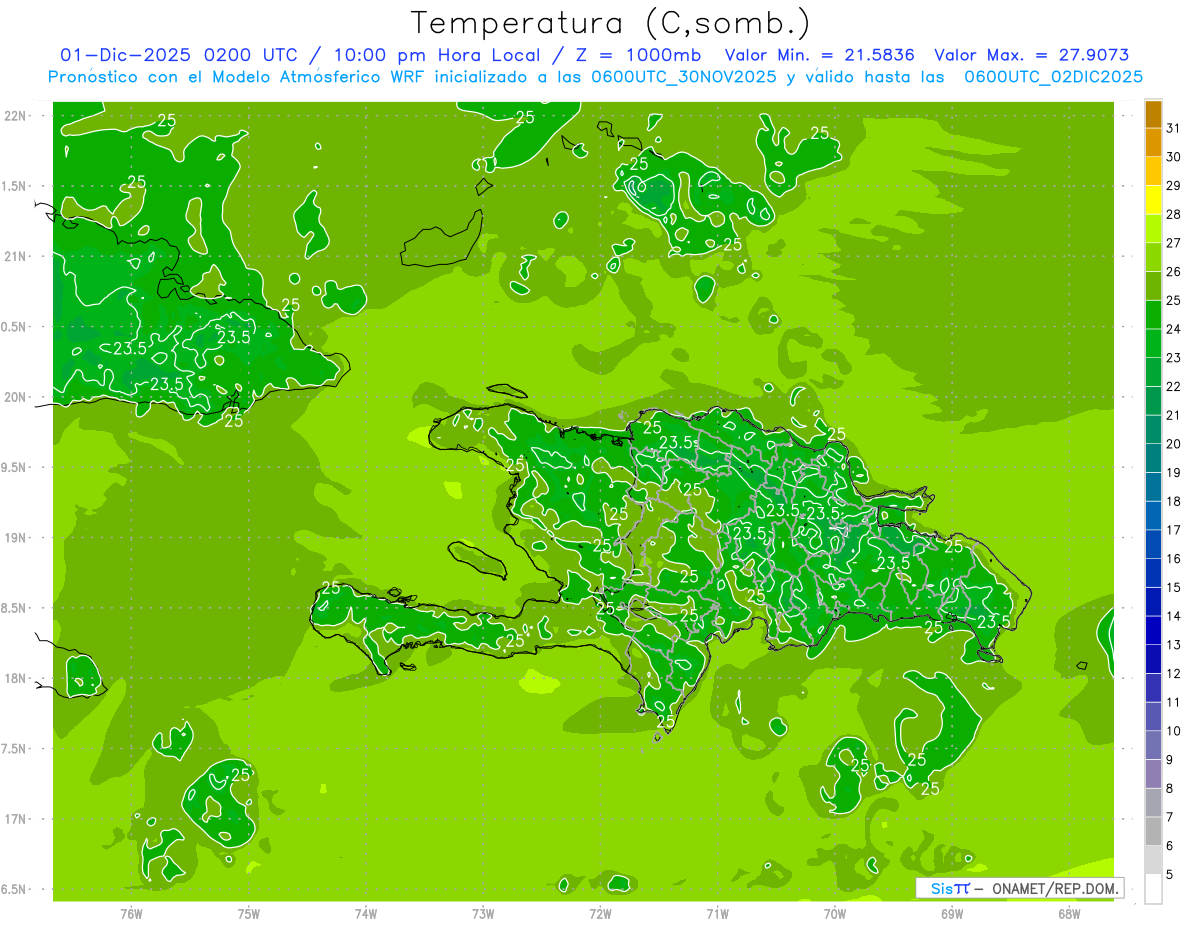Click the 73W longitude axis label
Screen dimensions: 1200x927
(483, 914)
